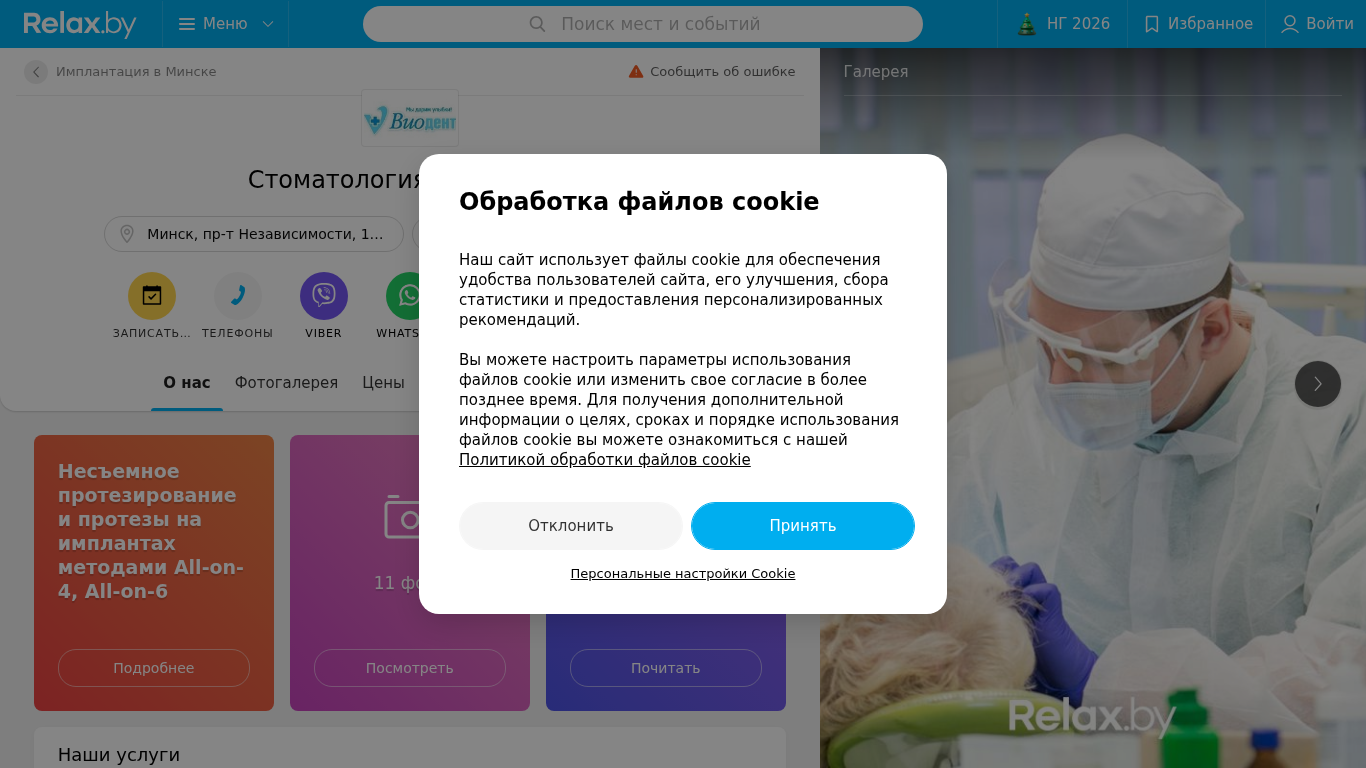Open Политикой обработки файлов cookie link
1366x768 pixels.
(605, 460)
